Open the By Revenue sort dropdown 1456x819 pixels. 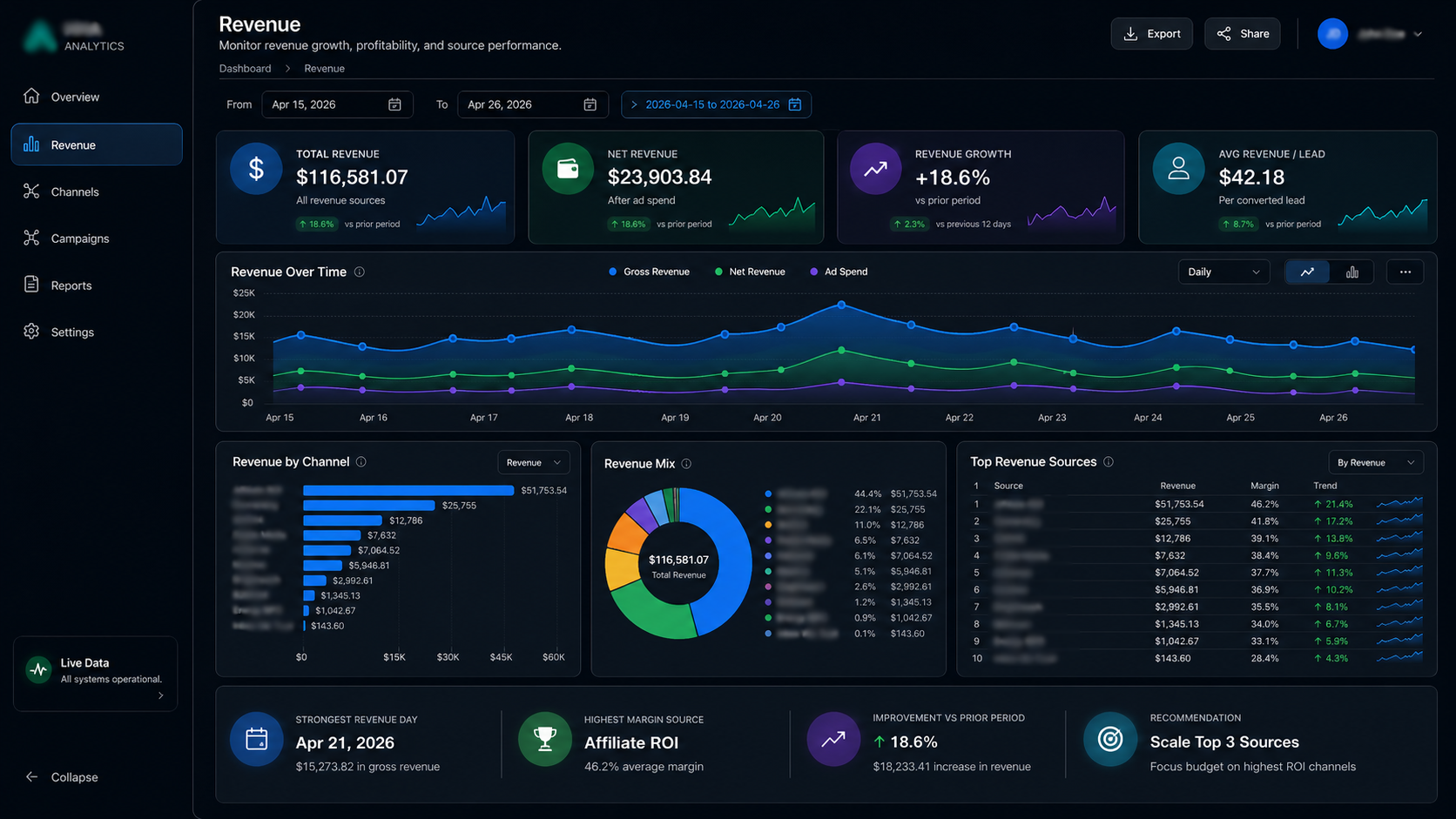coord(1376,462)
